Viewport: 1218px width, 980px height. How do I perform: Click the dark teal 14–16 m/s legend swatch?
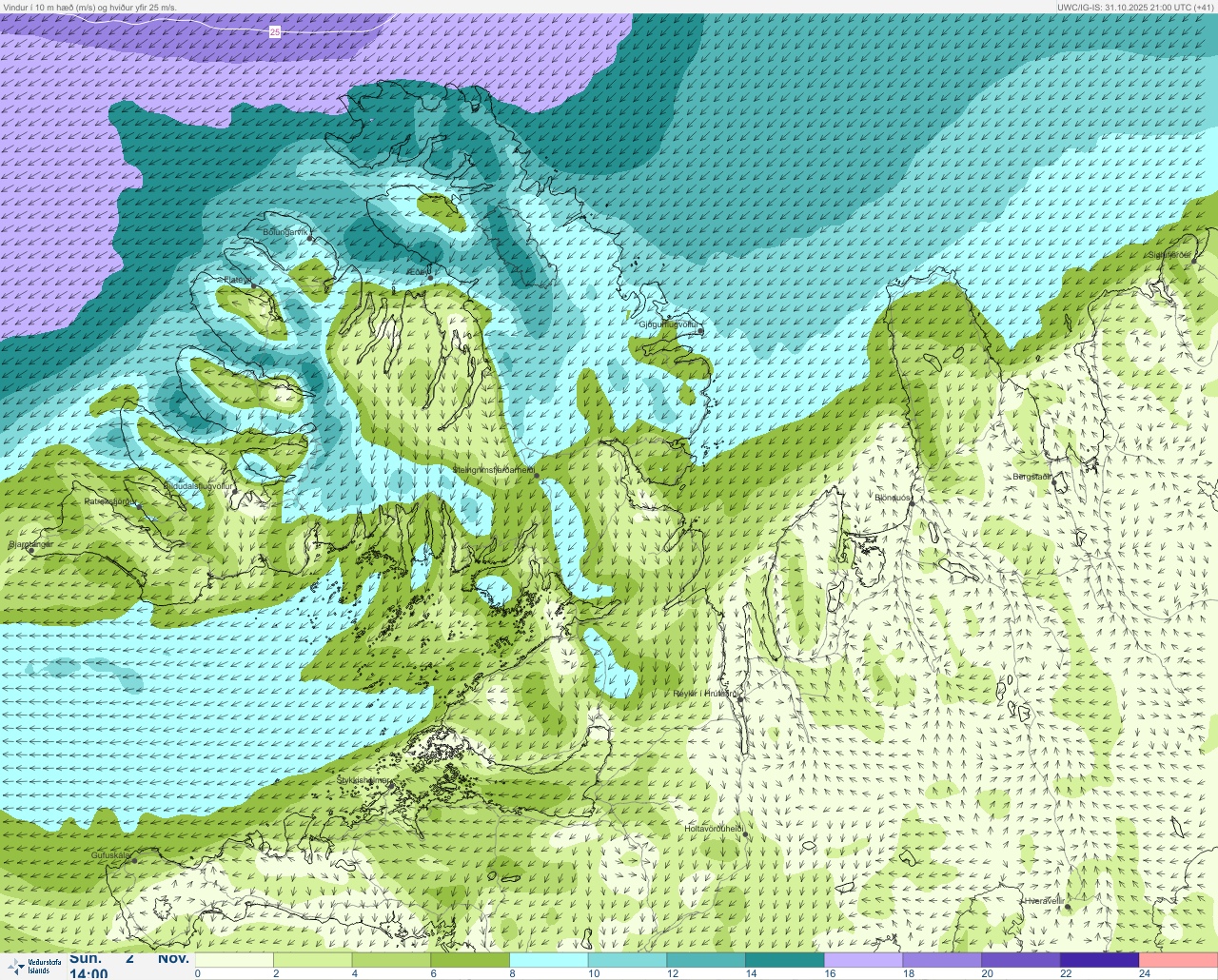point(785,960)
